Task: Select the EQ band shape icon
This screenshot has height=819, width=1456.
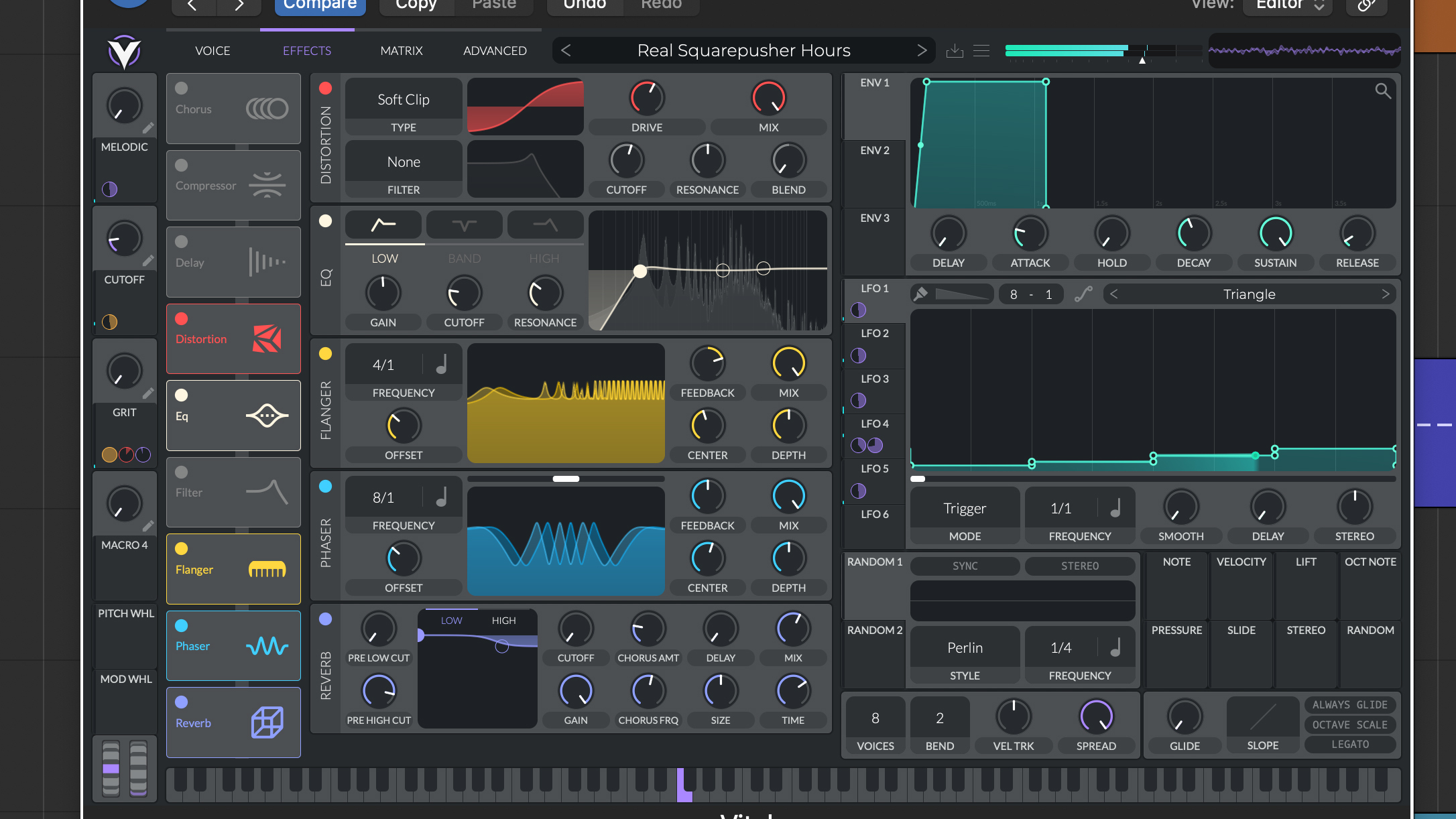Action: point(464,225)
